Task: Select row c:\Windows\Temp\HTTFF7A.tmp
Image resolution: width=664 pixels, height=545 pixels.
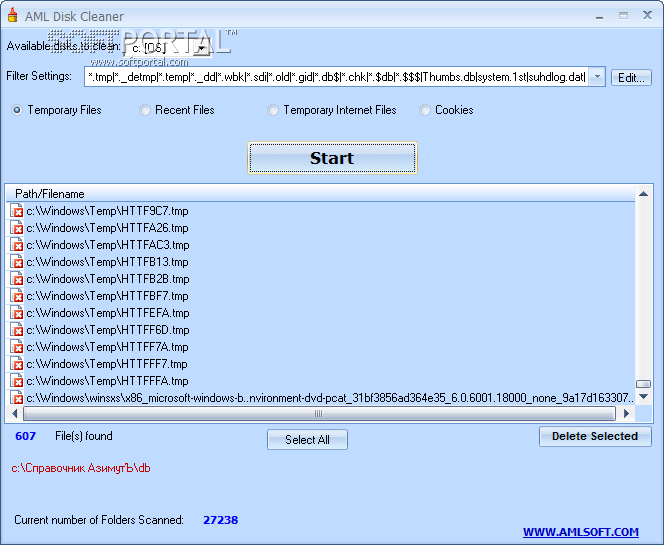Action: (x=321, y=346)
